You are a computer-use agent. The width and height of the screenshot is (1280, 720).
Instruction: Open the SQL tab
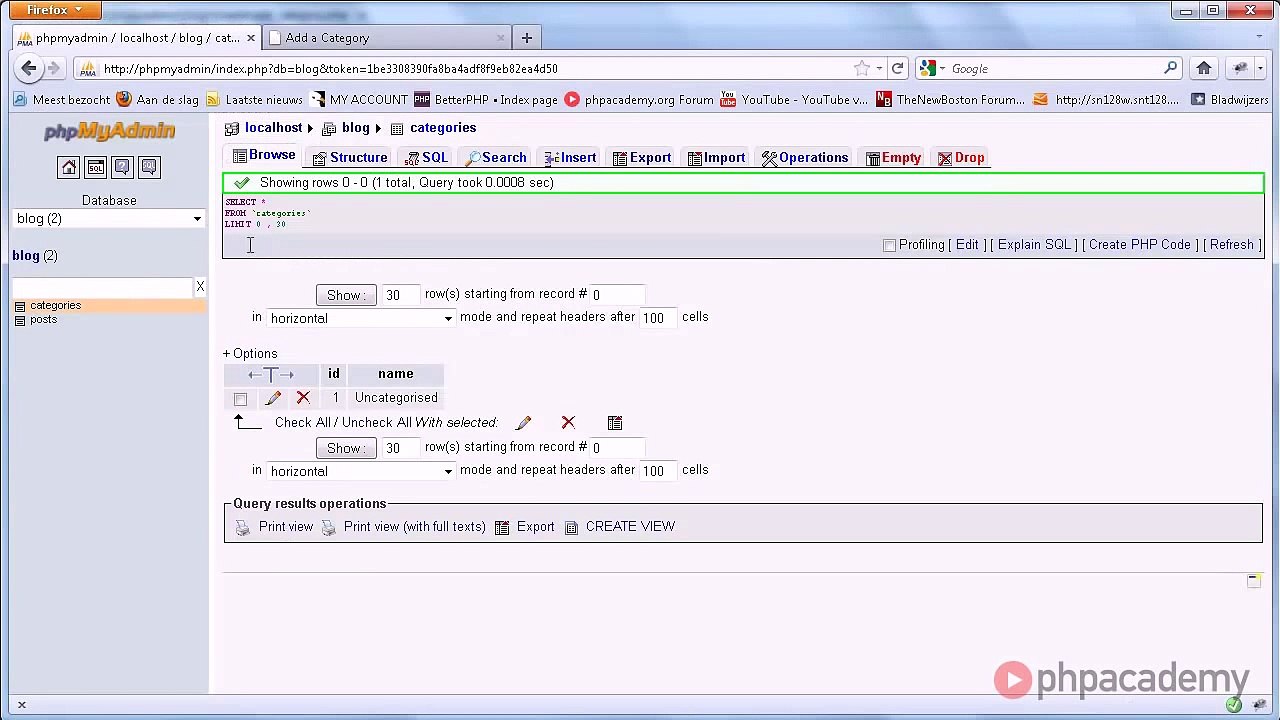pos(427,158)
